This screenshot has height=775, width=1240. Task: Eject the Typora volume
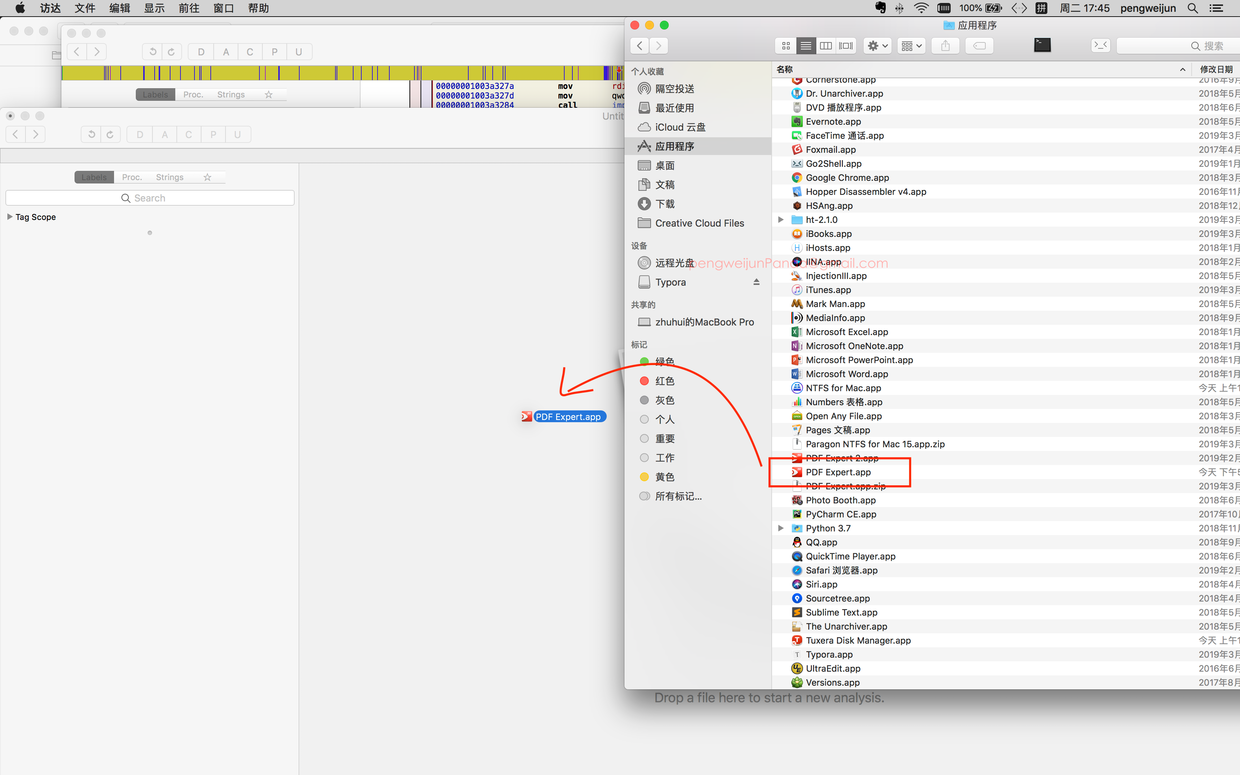click(756, 282)
